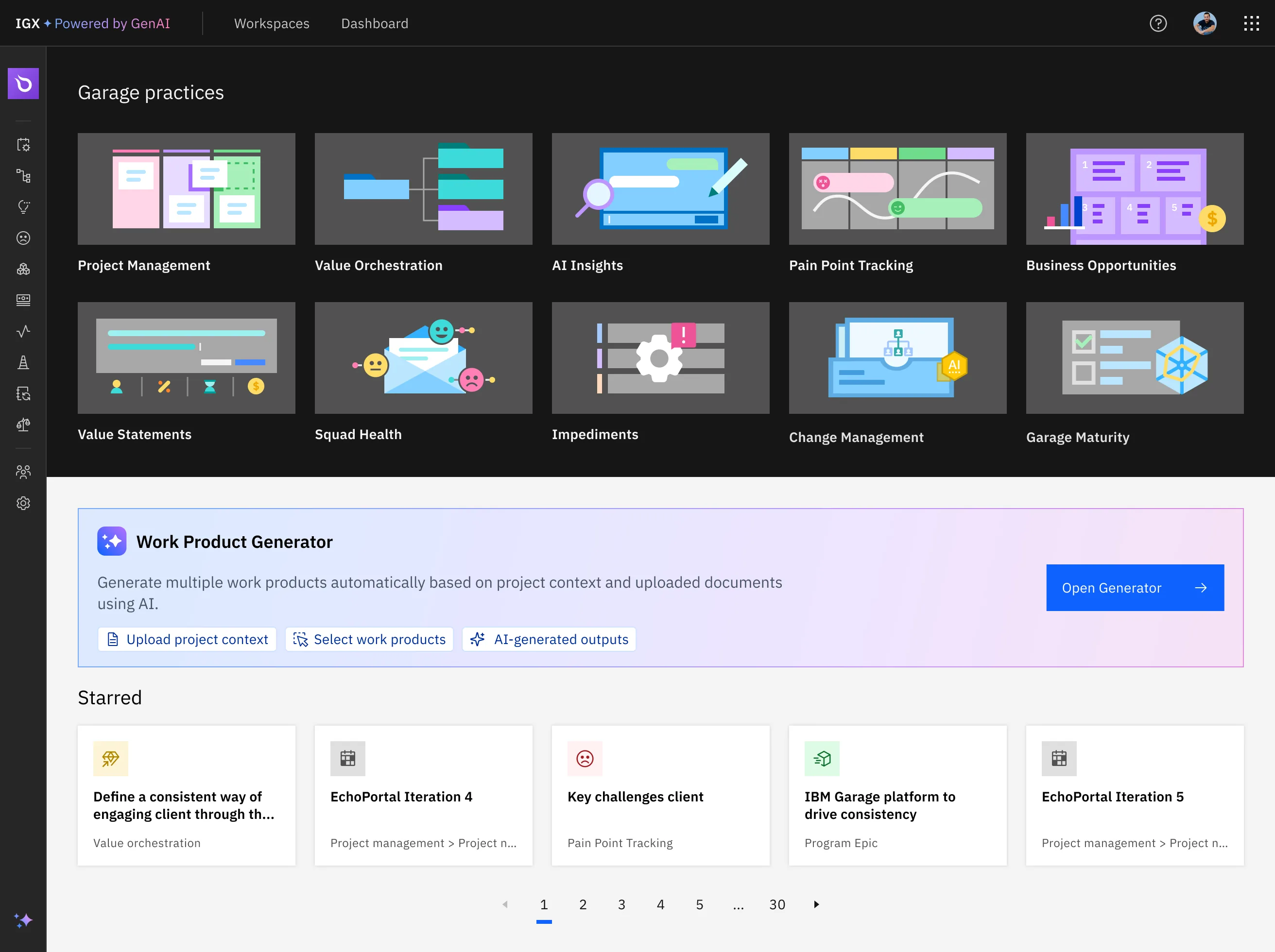Open the Value Statements practice thumbnail
1275x952 pixels.
[x=186, y=358]
